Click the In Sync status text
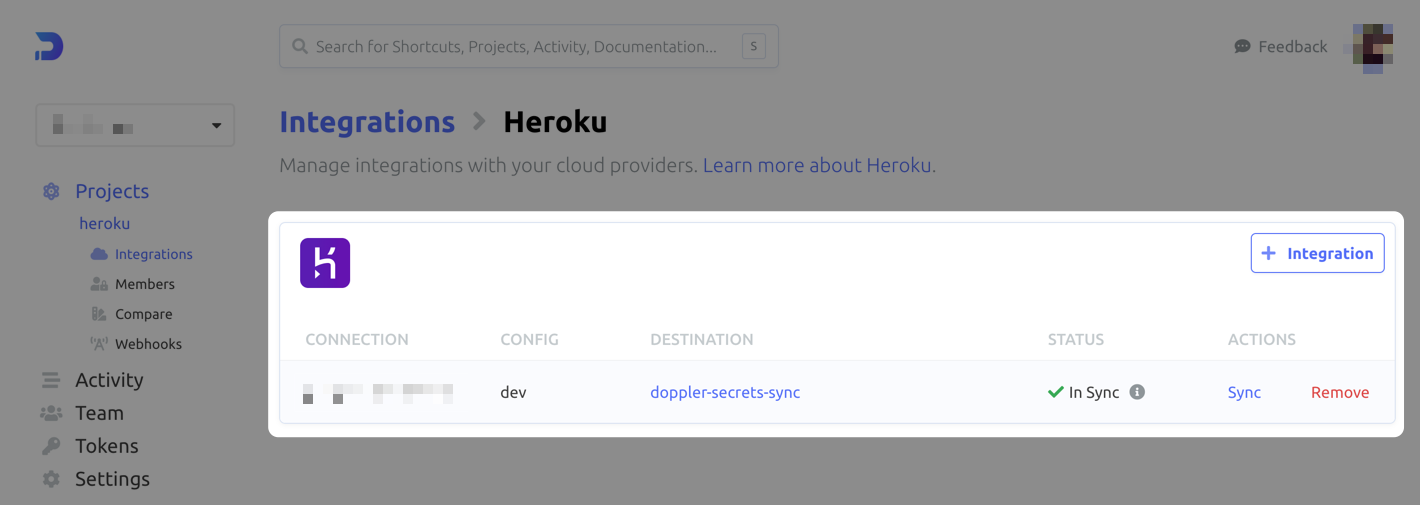The height and width of the screenshot is (505, 1420). coord(1094,392)
